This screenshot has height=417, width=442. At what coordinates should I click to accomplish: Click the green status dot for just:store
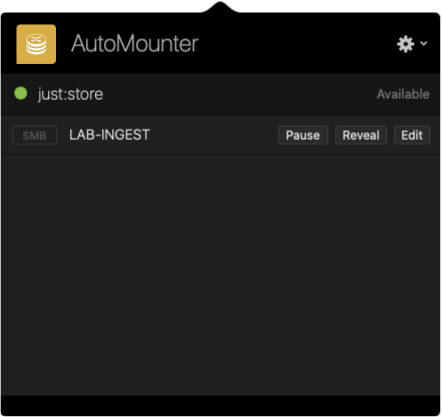click(21, 93)
